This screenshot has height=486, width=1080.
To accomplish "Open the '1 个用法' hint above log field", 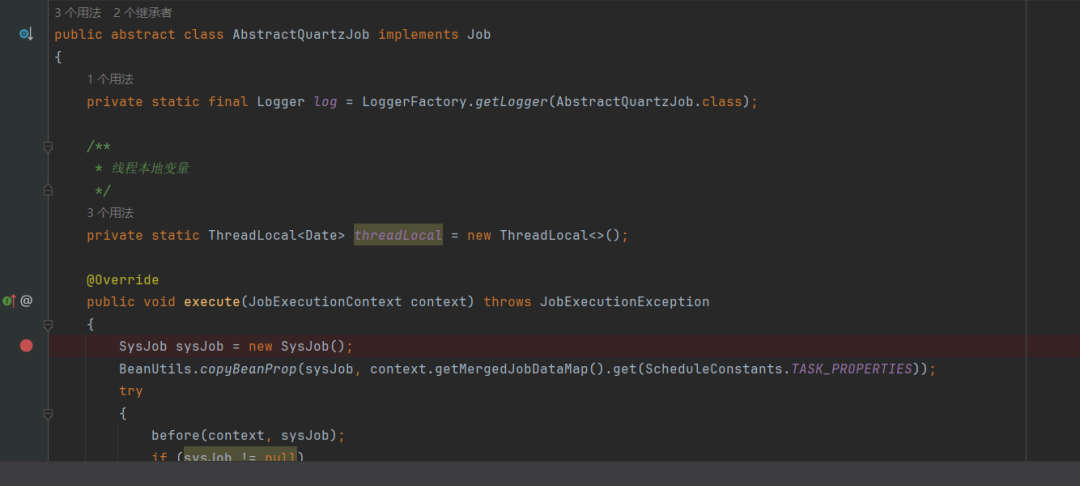I will [110, 79].
